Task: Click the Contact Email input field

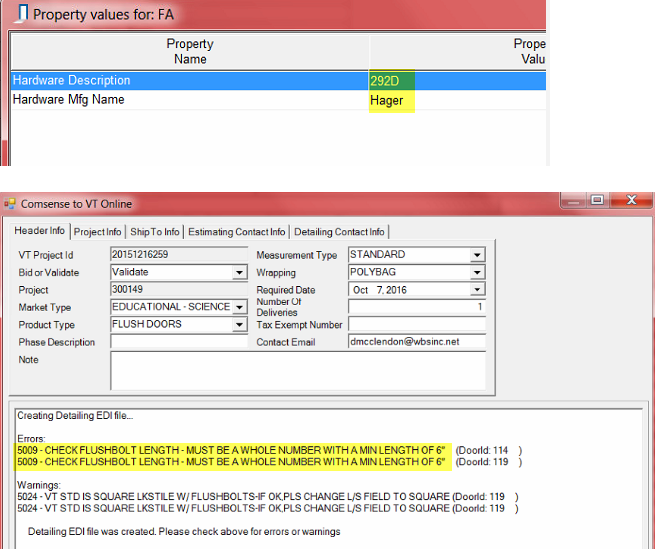Action: tap(415, 342)
